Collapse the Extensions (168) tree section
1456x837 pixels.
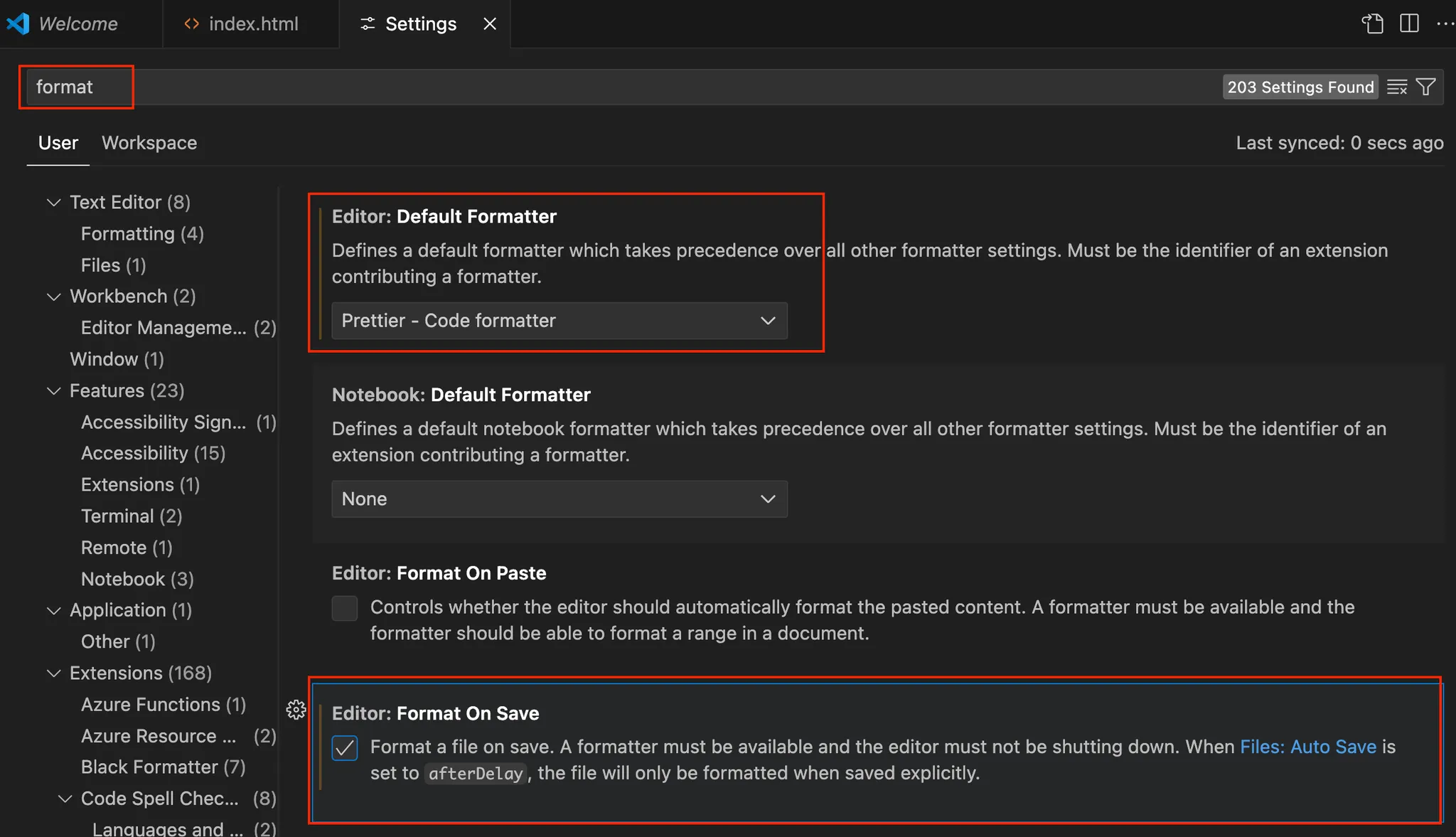[53, 673]
